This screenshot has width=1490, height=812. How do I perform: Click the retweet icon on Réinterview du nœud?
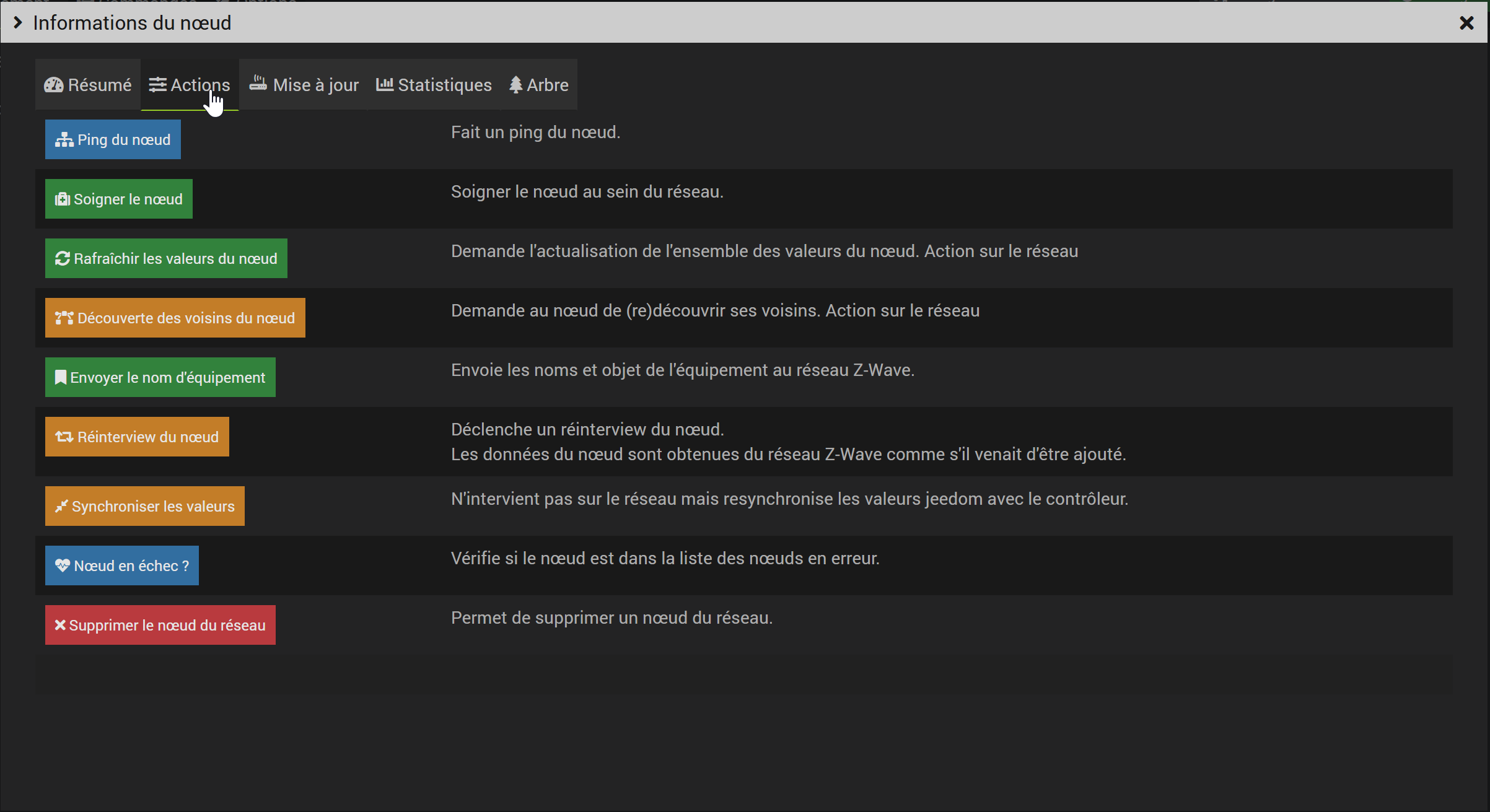coord(64,437)
